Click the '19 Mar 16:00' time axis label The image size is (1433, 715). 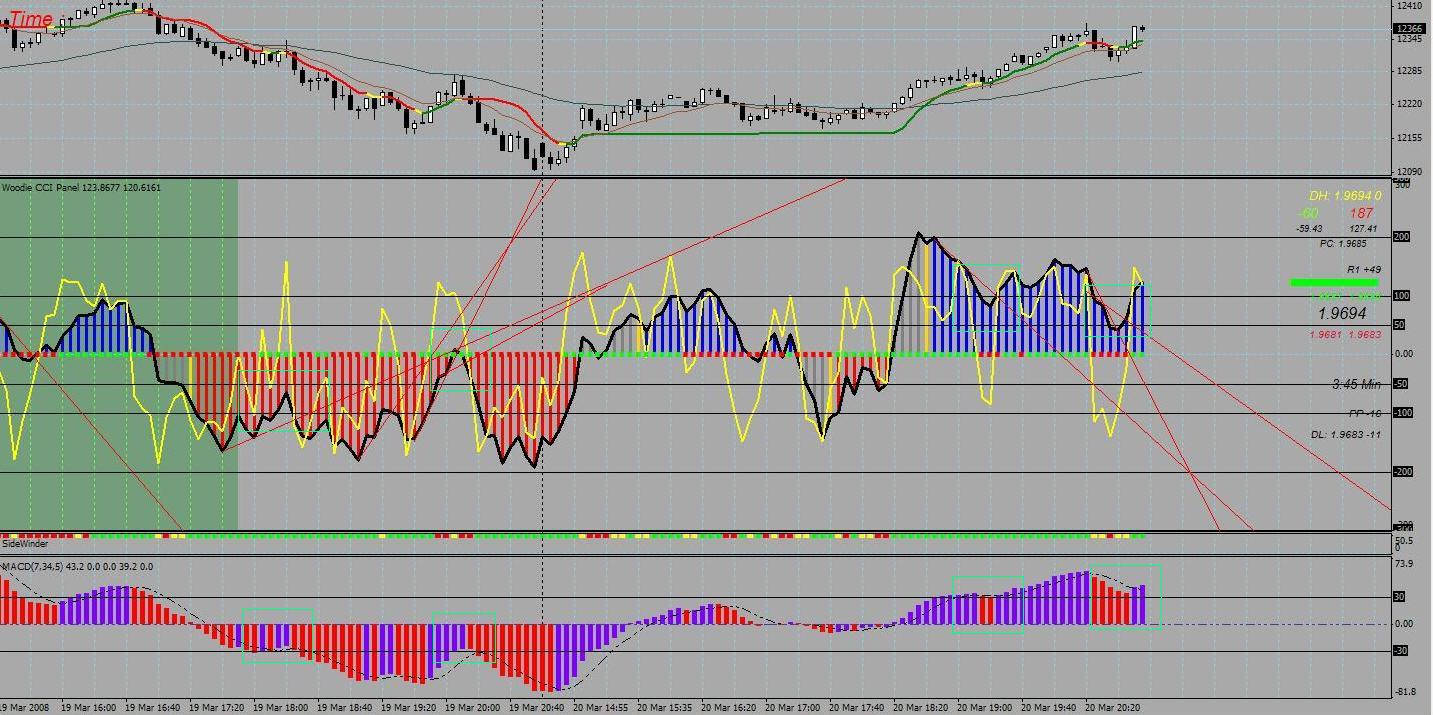pyautogui.click(x=88, y=707)
